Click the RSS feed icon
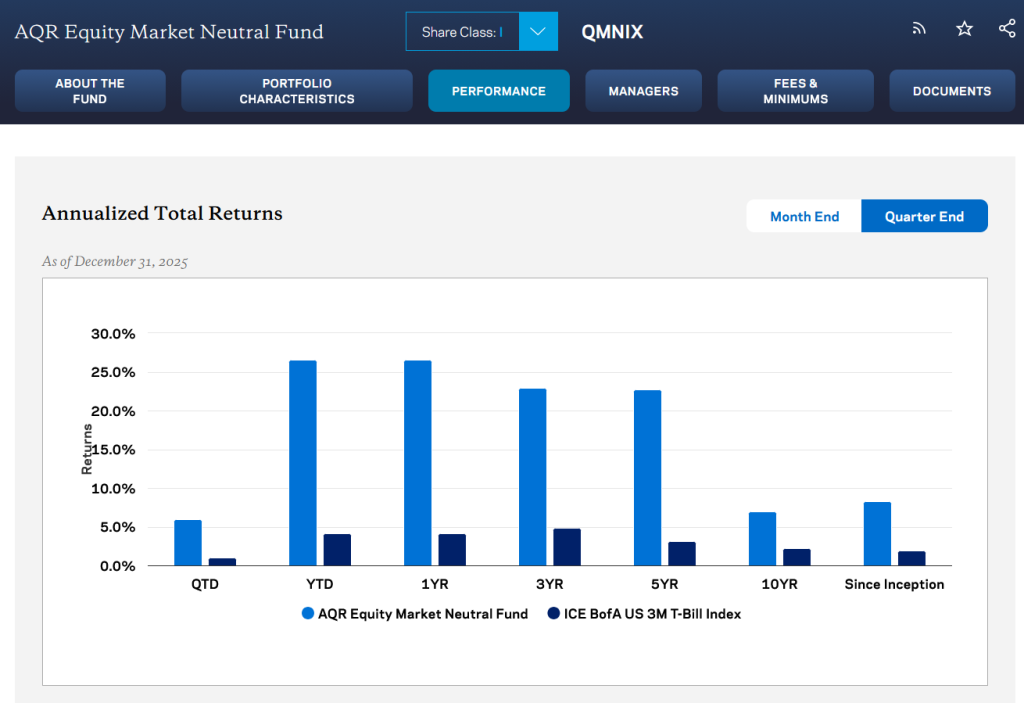The image size is (1024, 703). tap(918, 29)
